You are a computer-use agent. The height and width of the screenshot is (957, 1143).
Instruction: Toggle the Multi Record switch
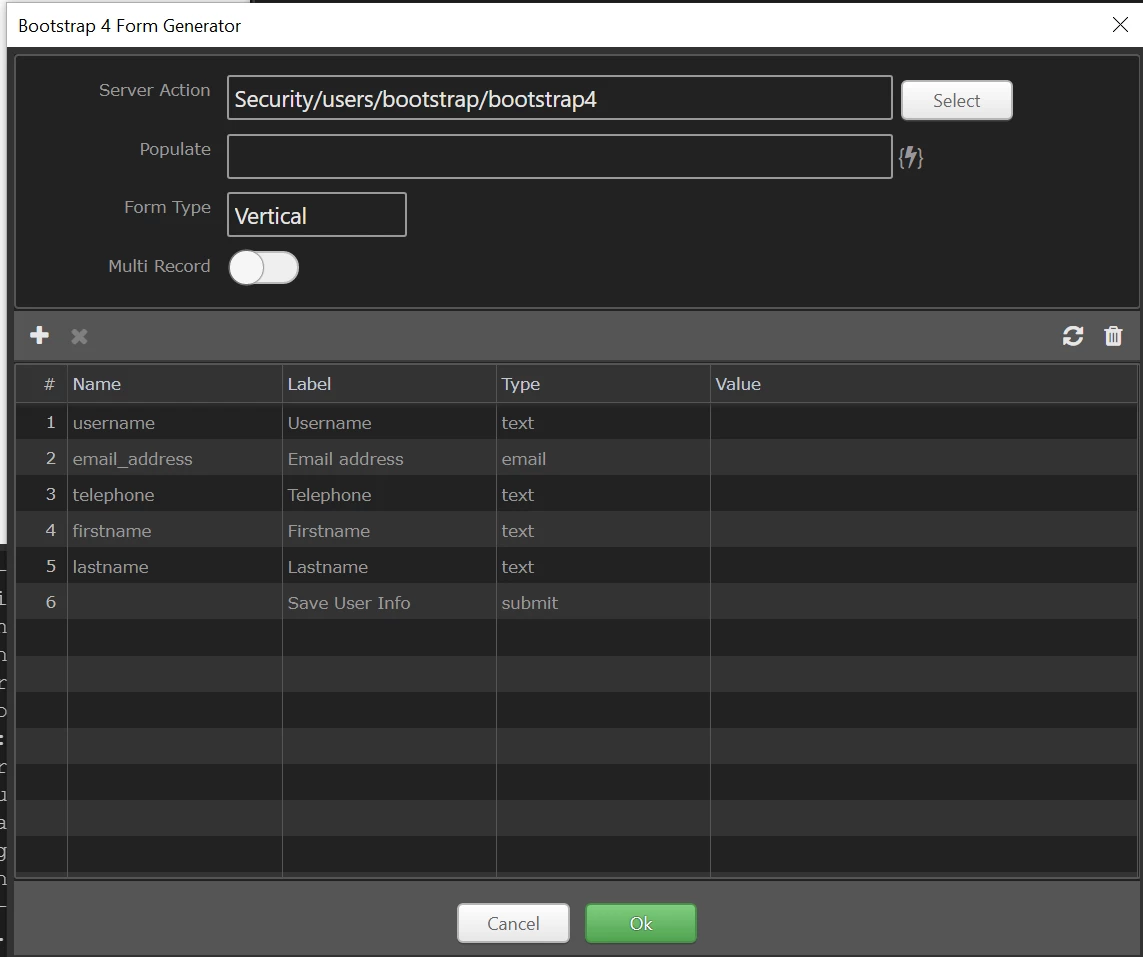point(264,267)
